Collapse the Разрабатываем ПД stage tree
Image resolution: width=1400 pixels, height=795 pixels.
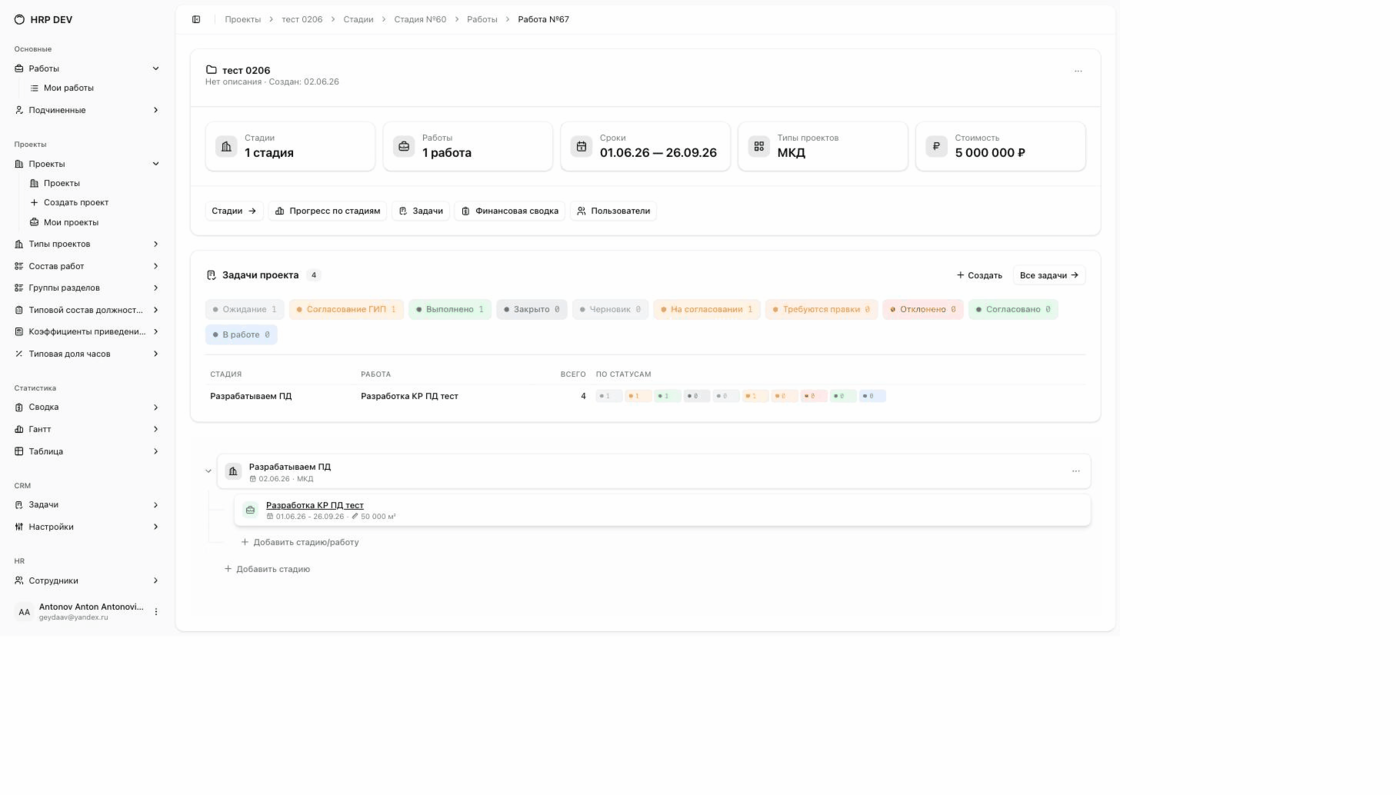(x=208, y=471)
